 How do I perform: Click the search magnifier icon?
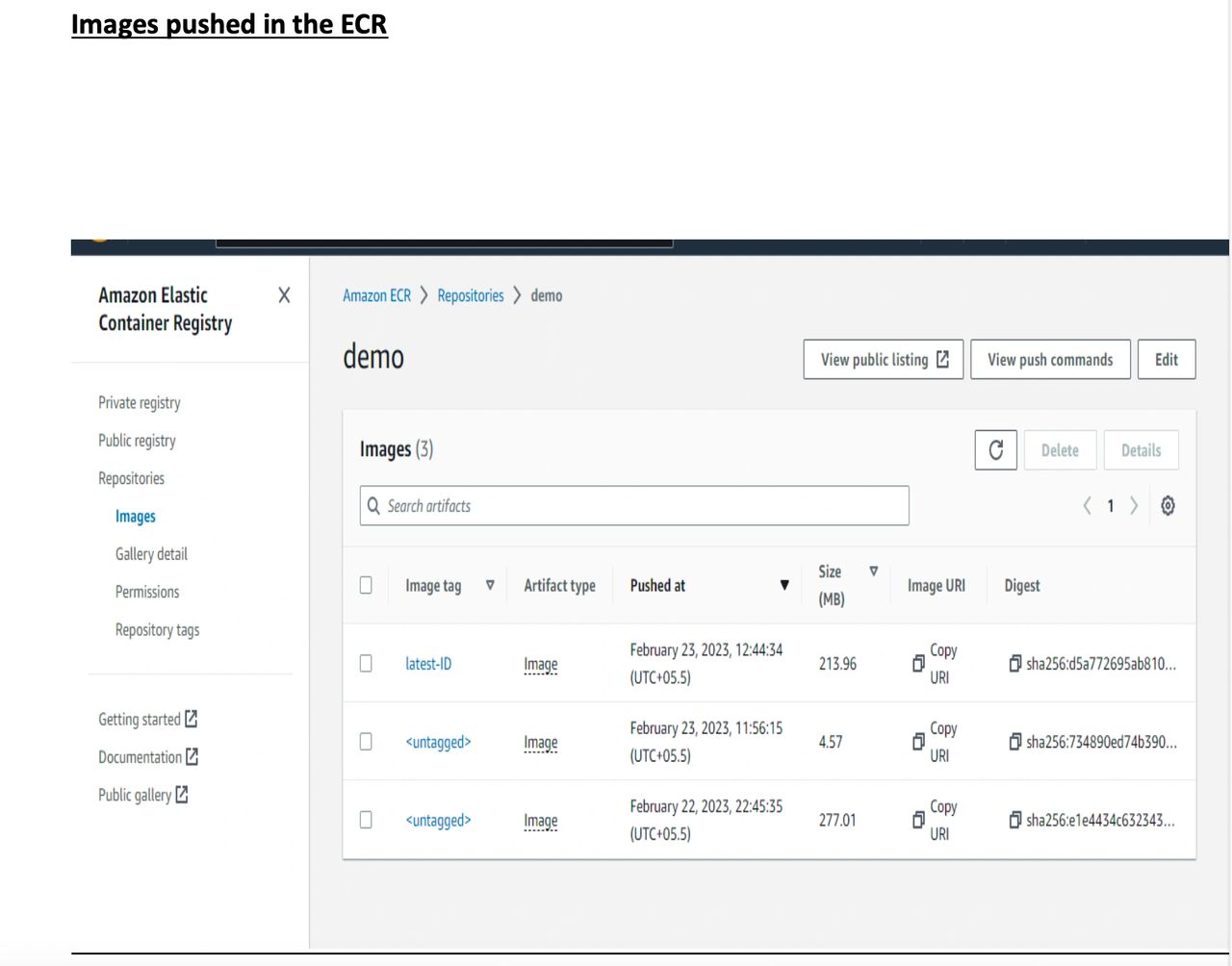click(x=373, y=506)
